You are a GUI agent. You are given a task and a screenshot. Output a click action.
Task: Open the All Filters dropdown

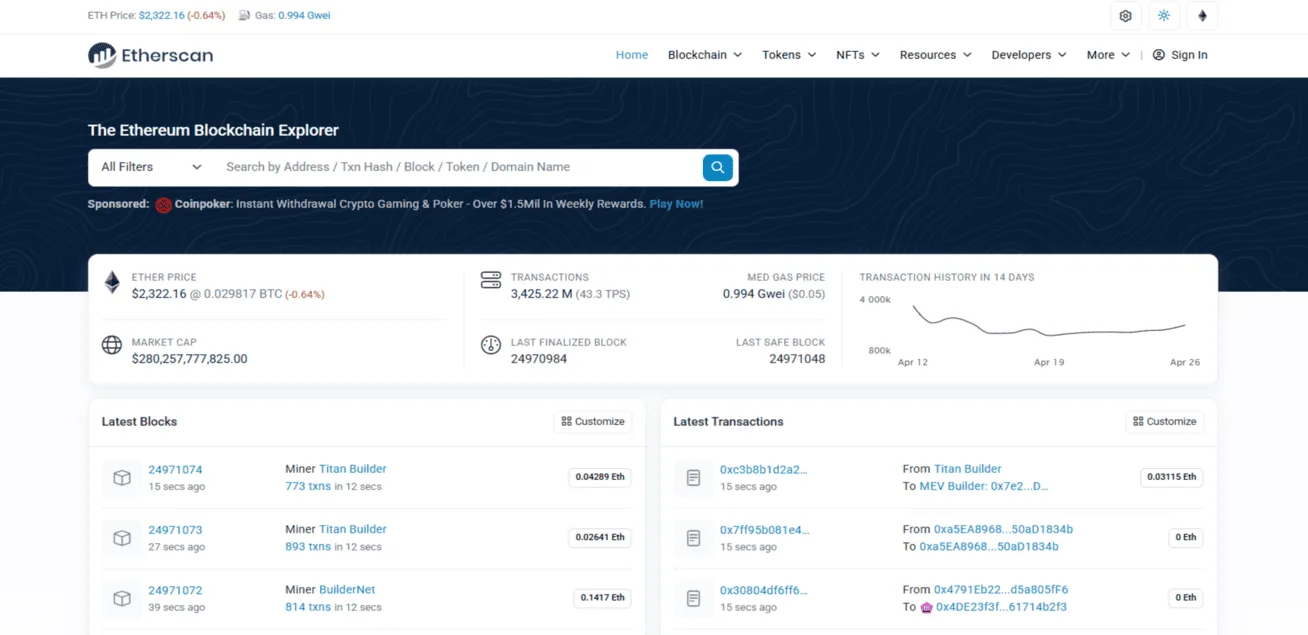click(152, 167)
